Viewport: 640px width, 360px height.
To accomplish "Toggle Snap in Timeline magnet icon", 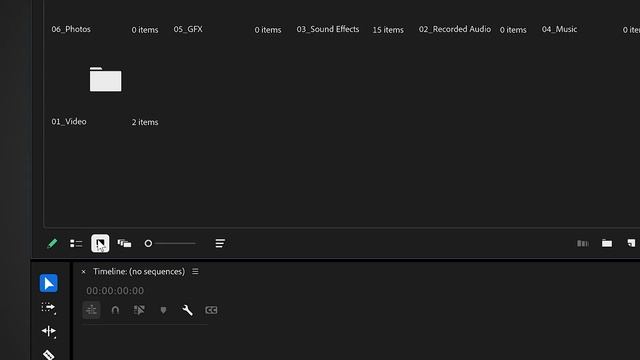I will [115, 310].
